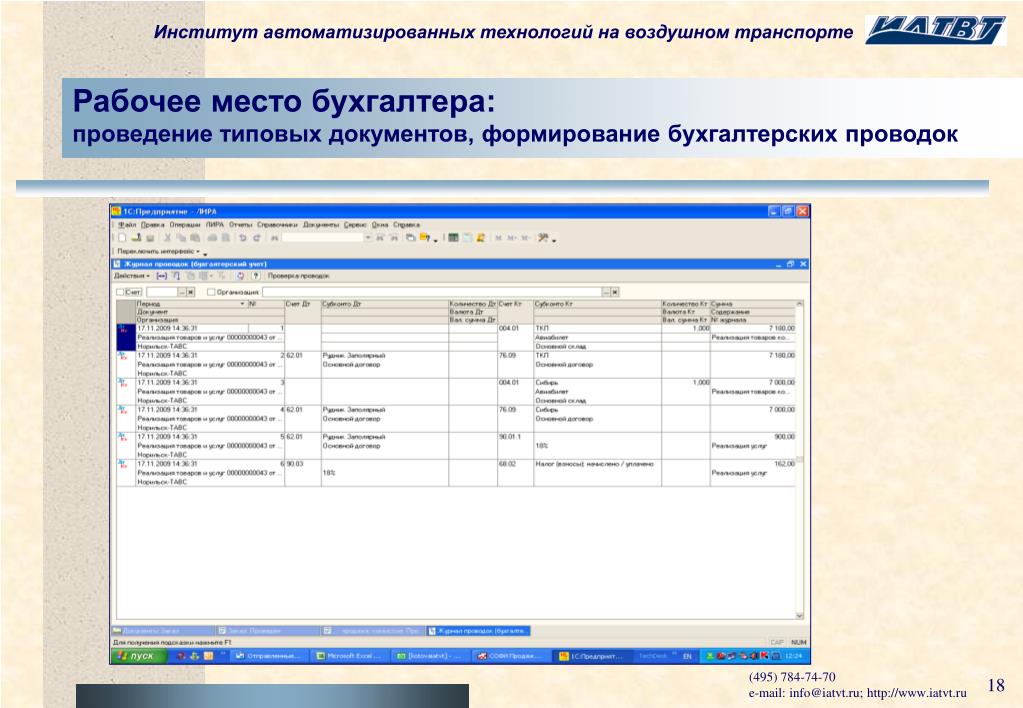Click the filter icon next to interval icon
1023x708 pixels.
click(x=176, y=276)
